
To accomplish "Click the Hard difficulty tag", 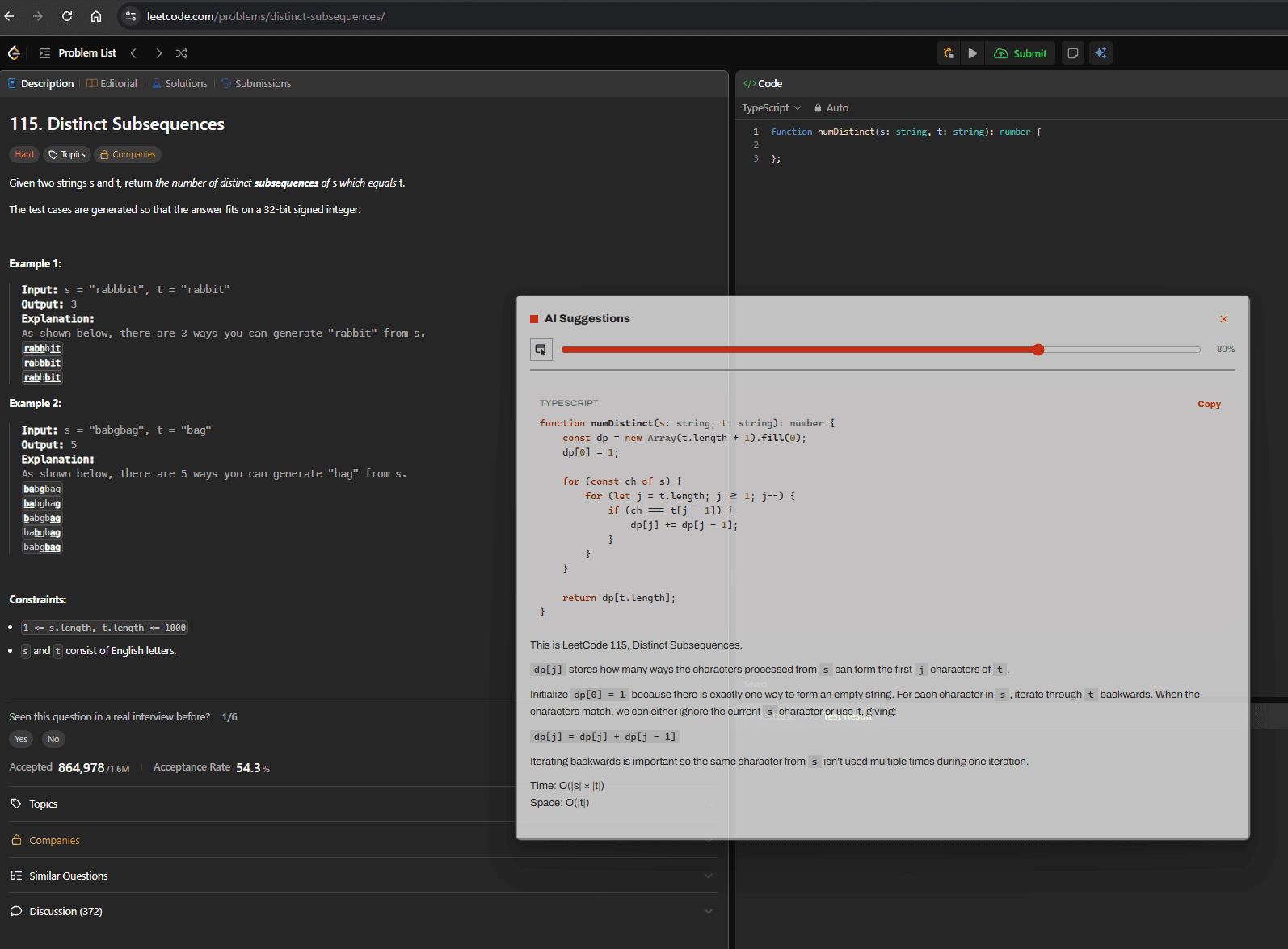I will click(x=24, y=154).
